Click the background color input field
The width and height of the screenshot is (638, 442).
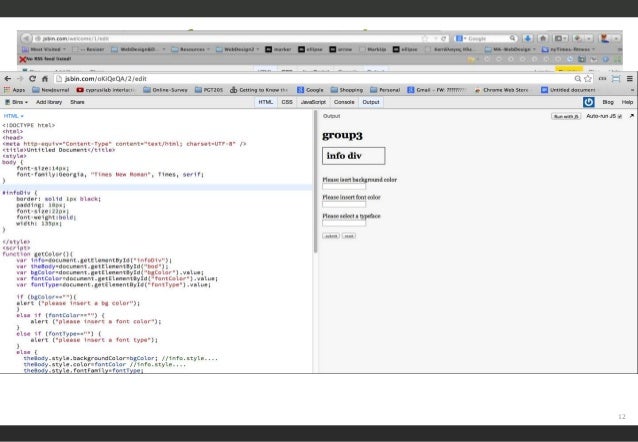click(344, 186)
